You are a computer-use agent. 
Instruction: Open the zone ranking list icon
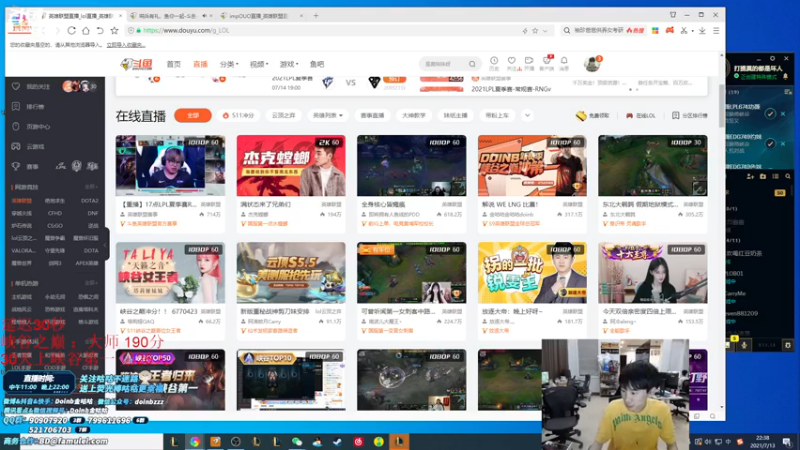(x=676, y=116)
